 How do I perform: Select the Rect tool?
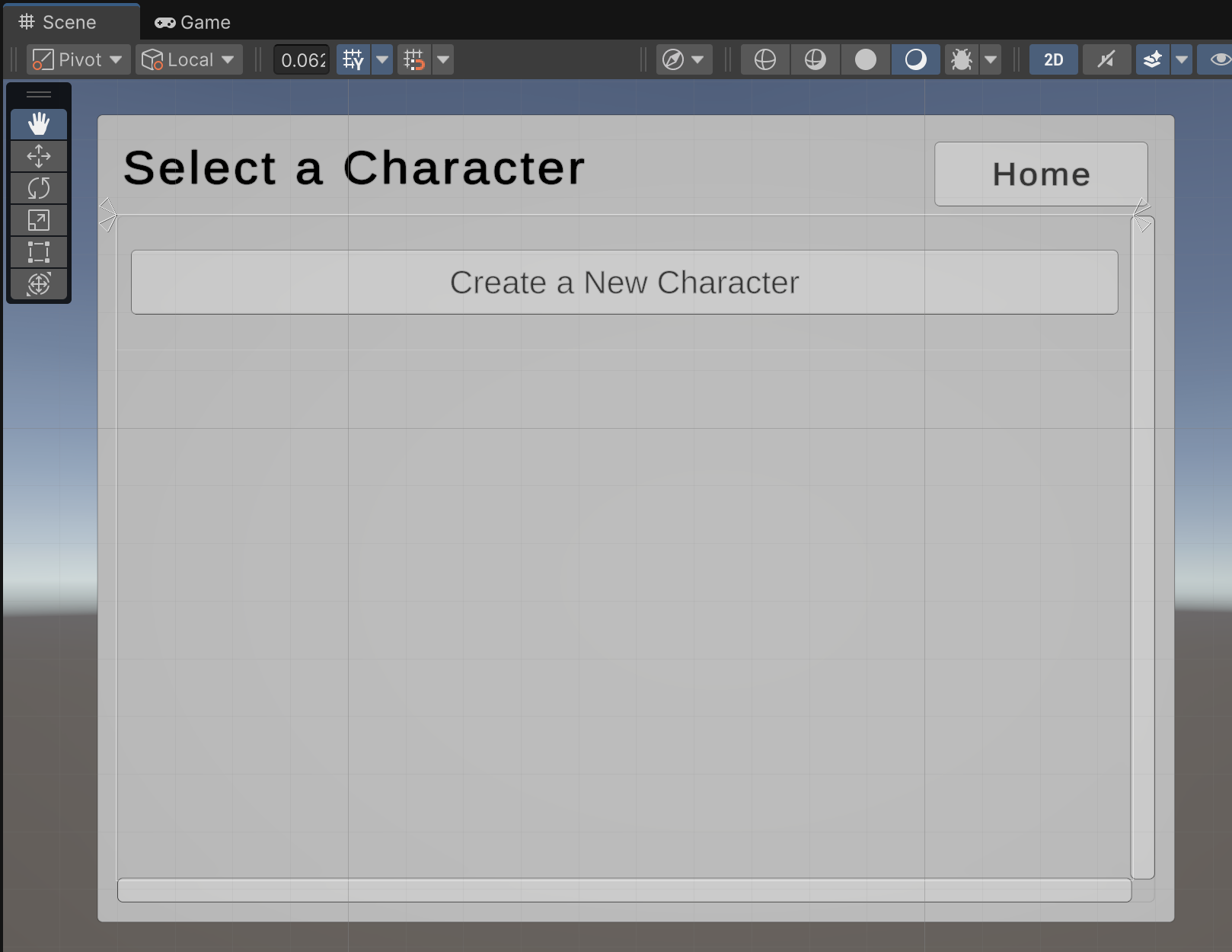39,252
